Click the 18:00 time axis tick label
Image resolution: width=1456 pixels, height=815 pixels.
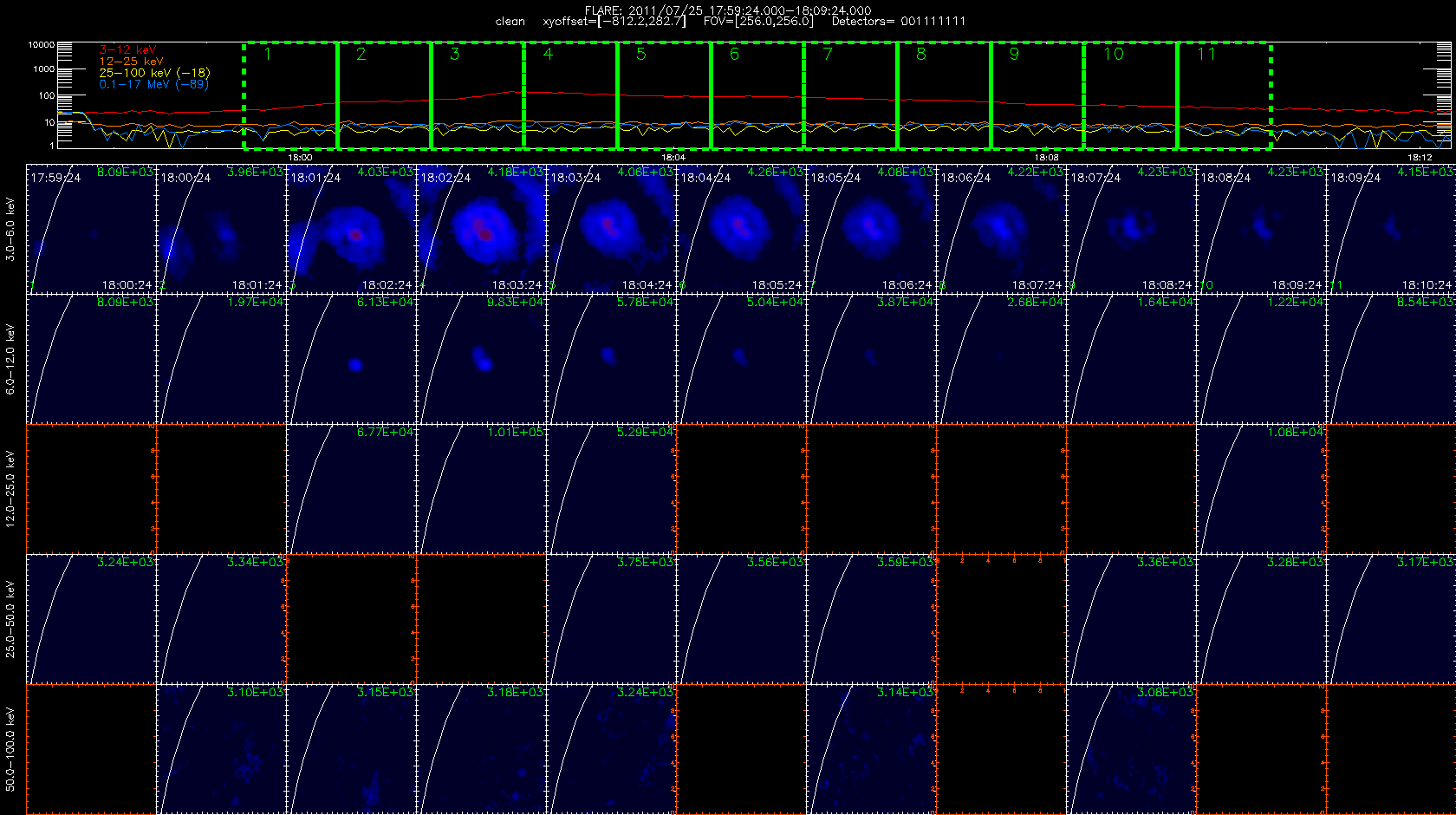pyautogui.click(x=300, y=158)
